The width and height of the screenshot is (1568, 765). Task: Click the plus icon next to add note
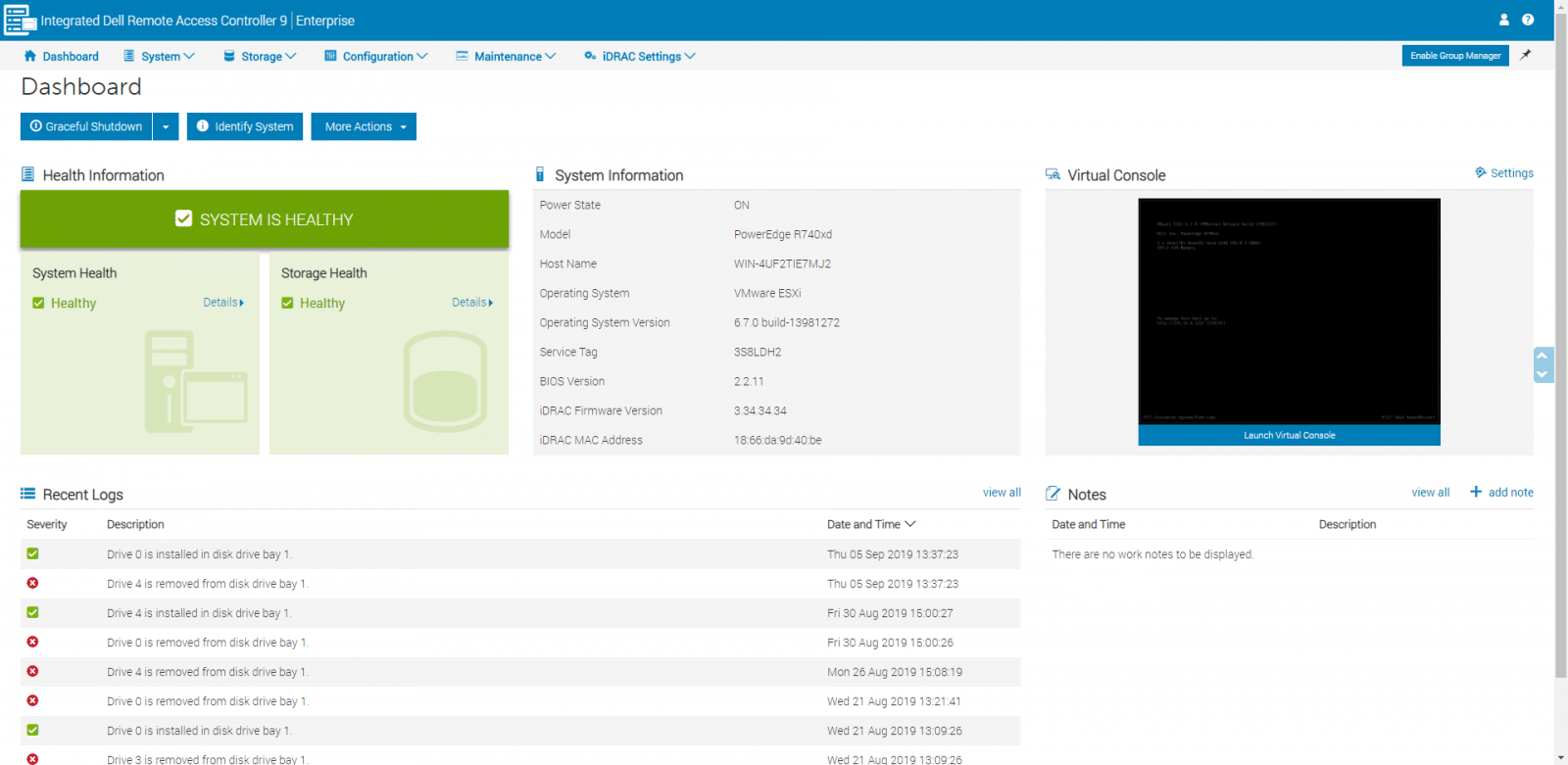click(1476, 492)
